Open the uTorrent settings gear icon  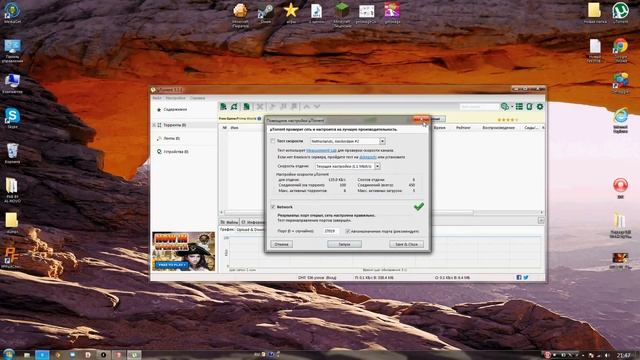coord(540,107)
